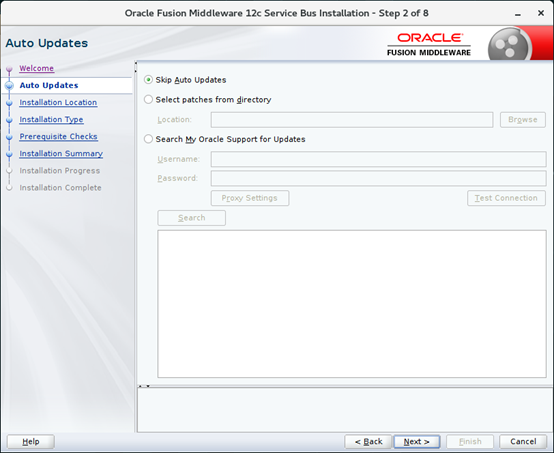Open the Installation Type step

coord(51,119)
